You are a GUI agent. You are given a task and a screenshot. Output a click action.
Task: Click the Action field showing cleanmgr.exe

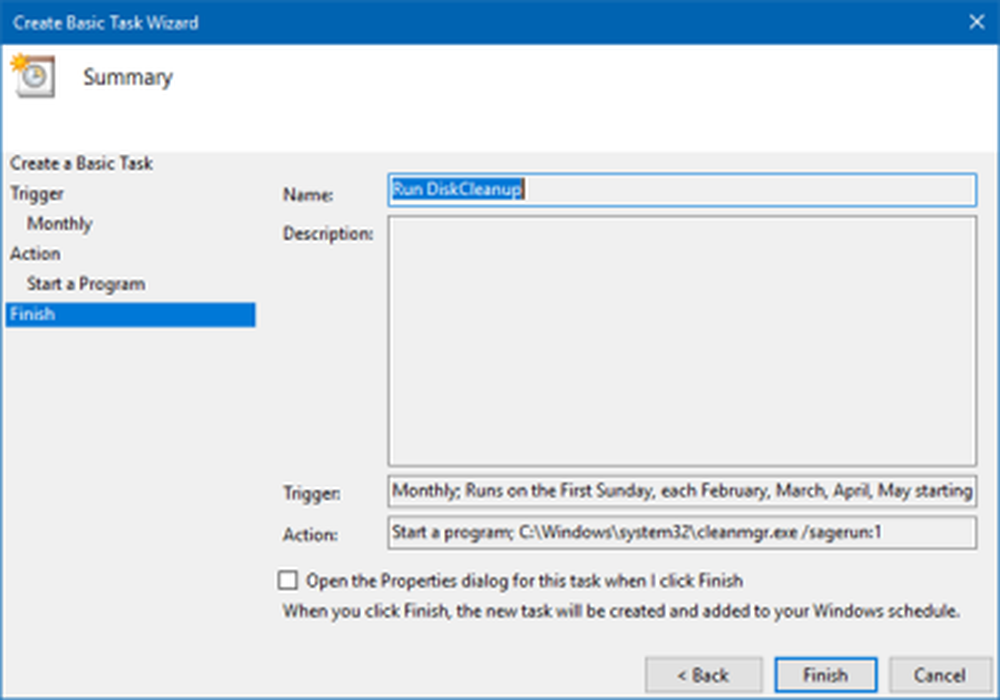point(681,533)
